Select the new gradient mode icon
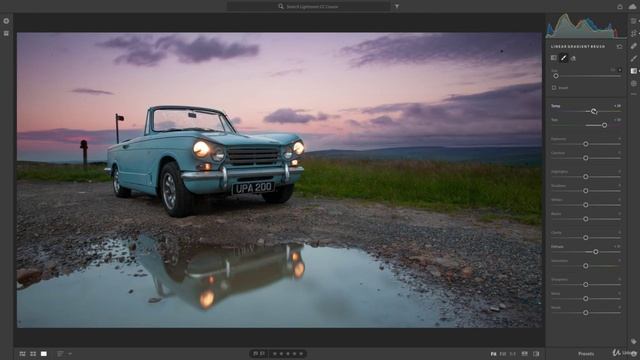This screenshot has height=360, width=640. click(553, 58)
